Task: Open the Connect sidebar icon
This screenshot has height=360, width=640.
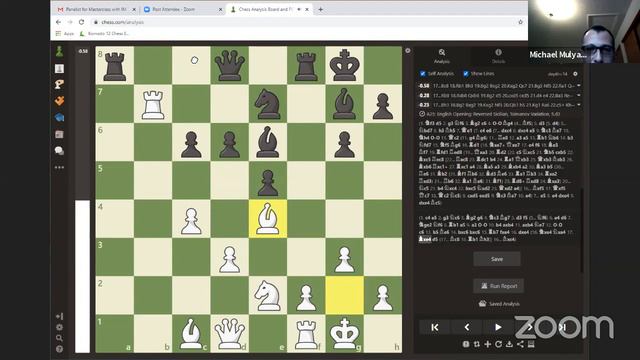Action: [x=60, y=134]
